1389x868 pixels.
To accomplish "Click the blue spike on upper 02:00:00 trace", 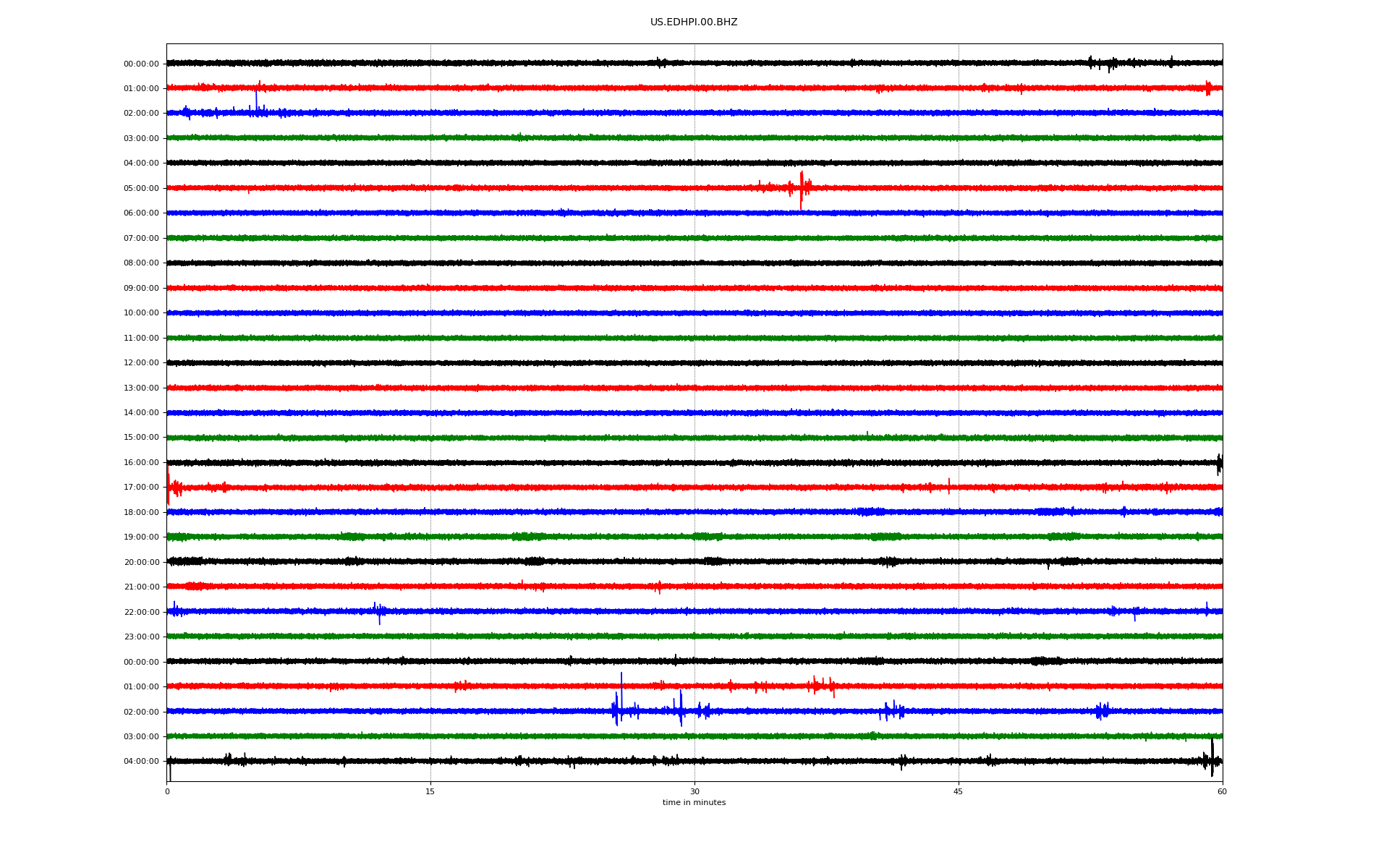I will [x=256, y=100].
